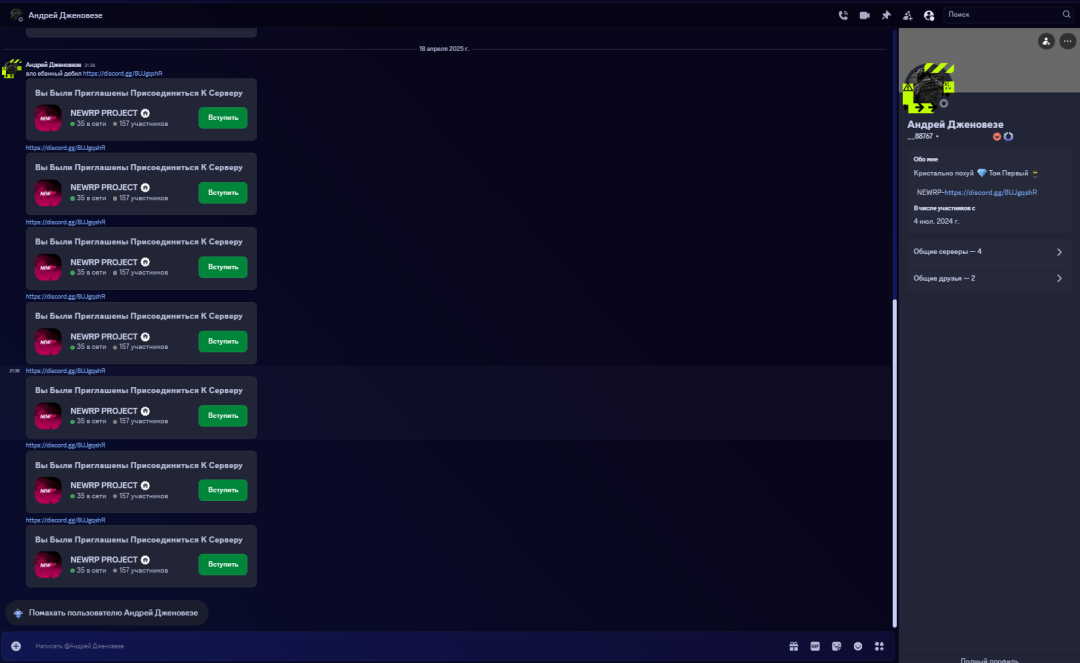Open the apps launcher icon in message bar
Viewport: 1080px width, 663px height.
(x=879, y=646)
